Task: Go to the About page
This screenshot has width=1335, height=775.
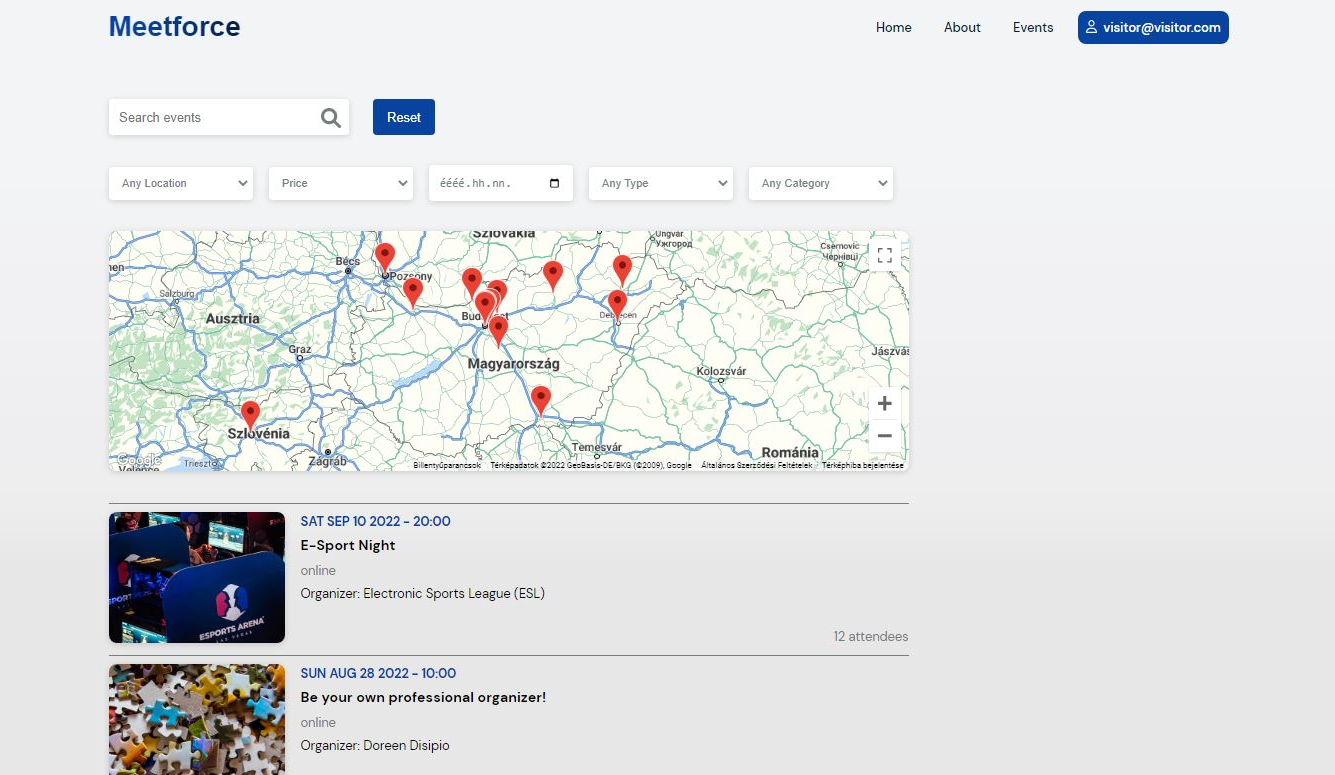Action: (x=962, y=28)
